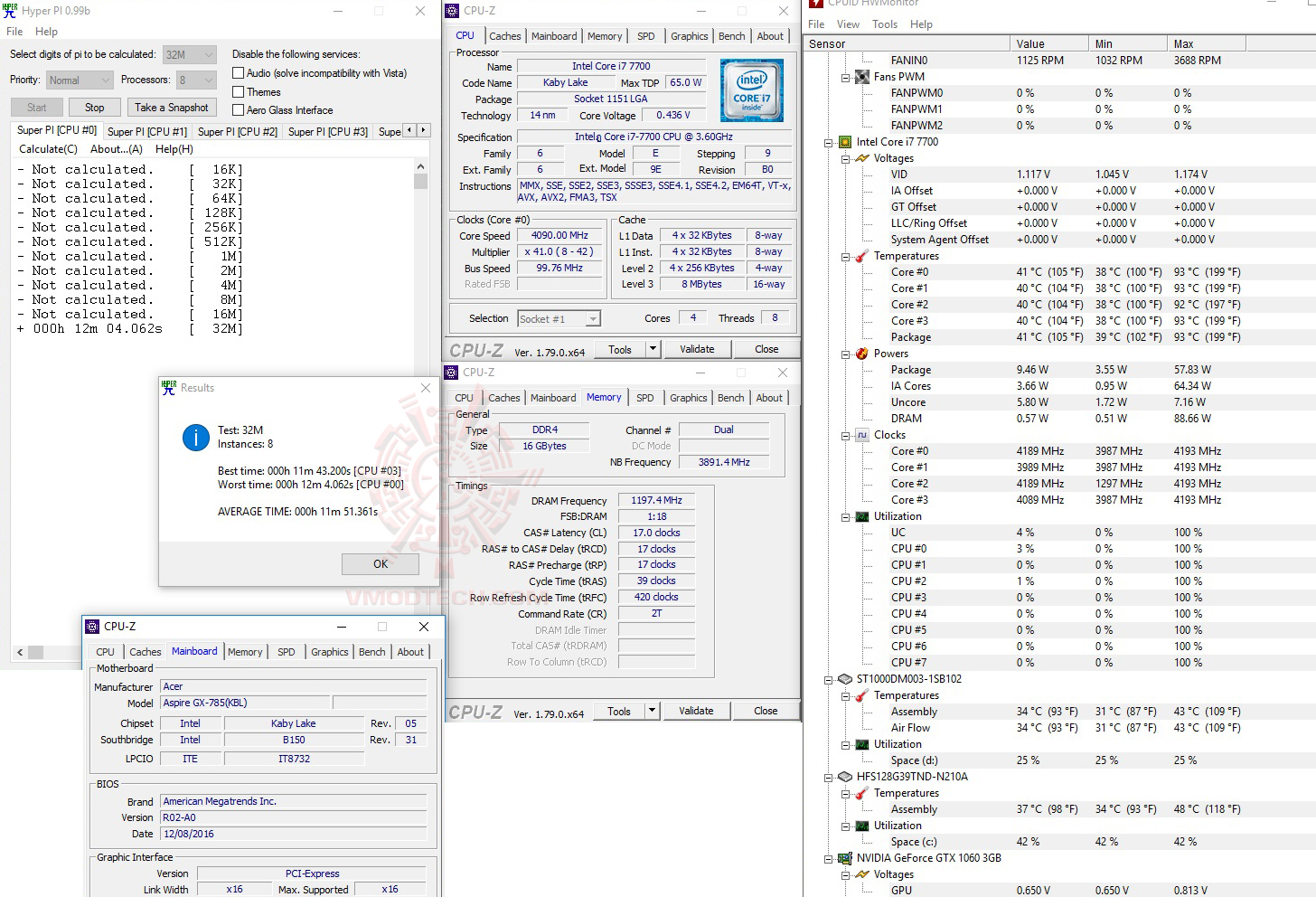Screen dimensions: 1316x897
Task: Collapse the NVIDIA GeForce GTX 1060 3GB node
Action: [x=829, y=858]
